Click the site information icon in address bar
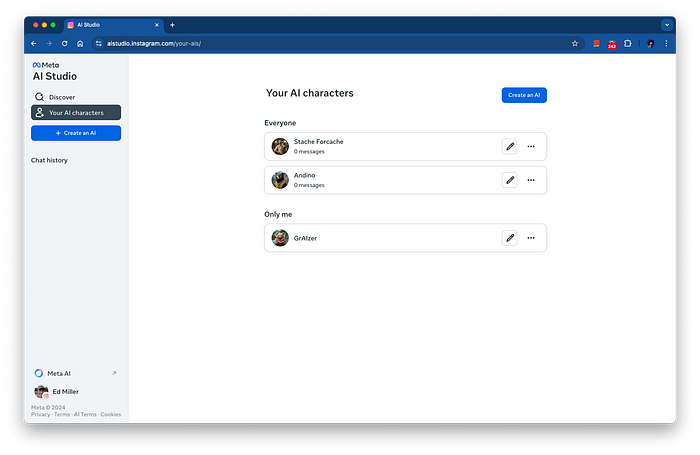 tap(99, 43)
